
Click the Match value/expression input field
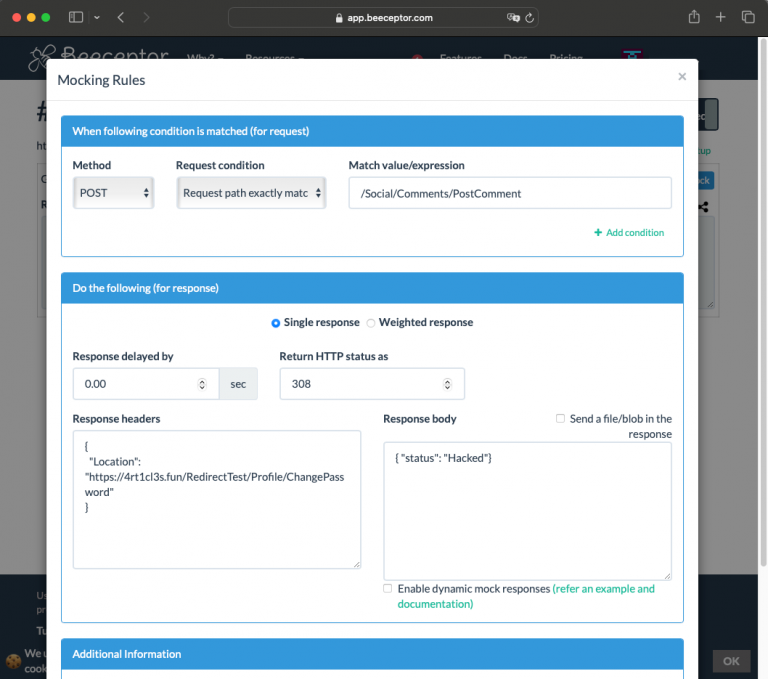tap(509, 193)
